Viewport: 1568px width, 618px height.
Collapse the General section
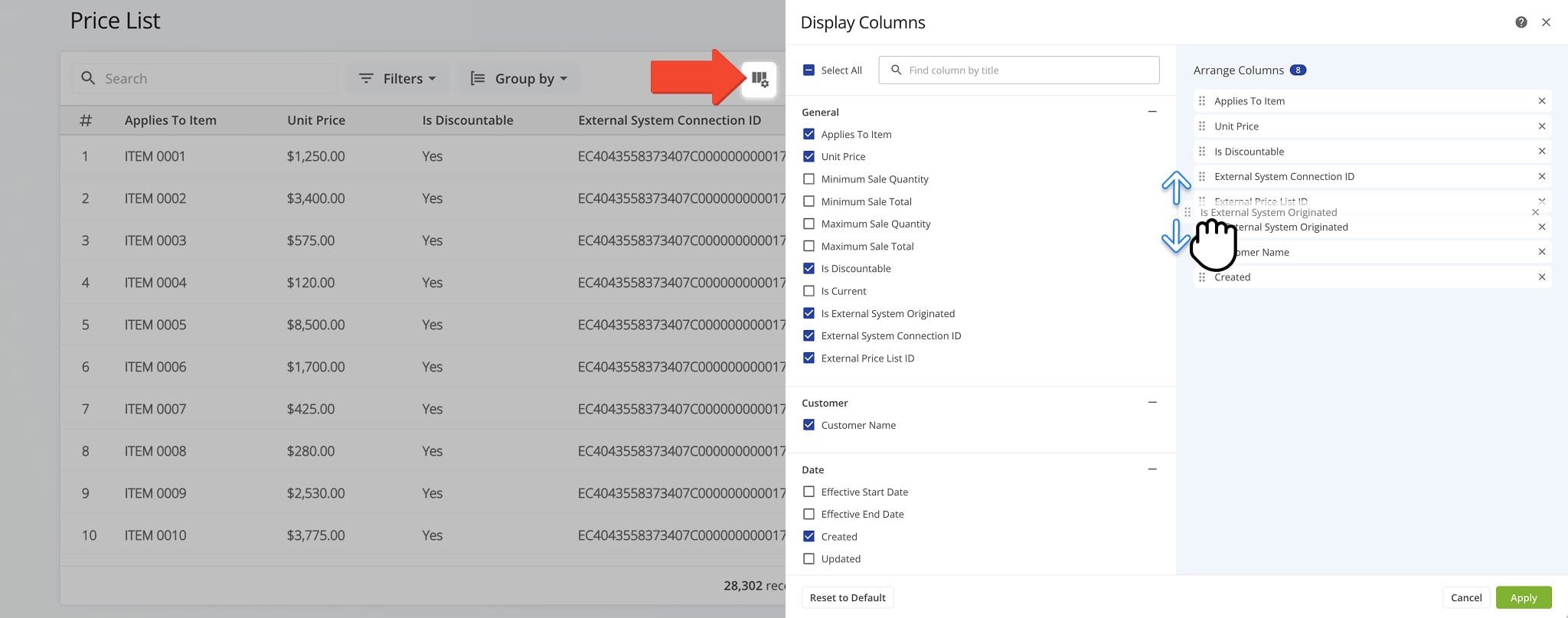pos(1151,112)
